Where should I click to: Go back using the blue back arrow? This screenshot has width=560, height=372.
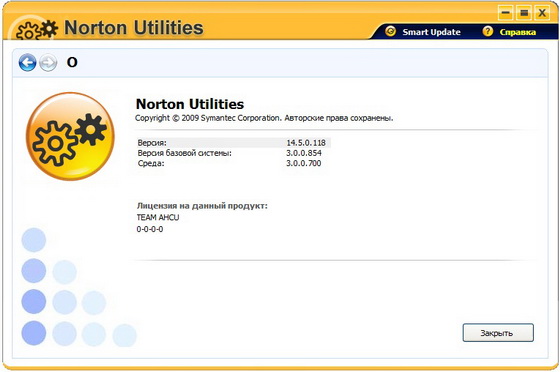pos(28,62)
